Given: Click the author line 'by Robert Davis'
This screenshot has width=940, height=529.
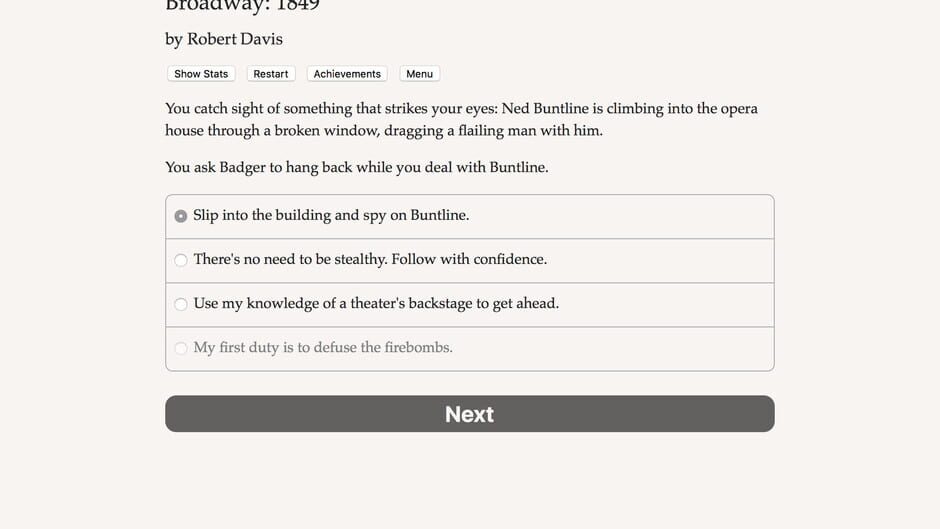Looking at the screenshot, I should [x=224, y=39].
